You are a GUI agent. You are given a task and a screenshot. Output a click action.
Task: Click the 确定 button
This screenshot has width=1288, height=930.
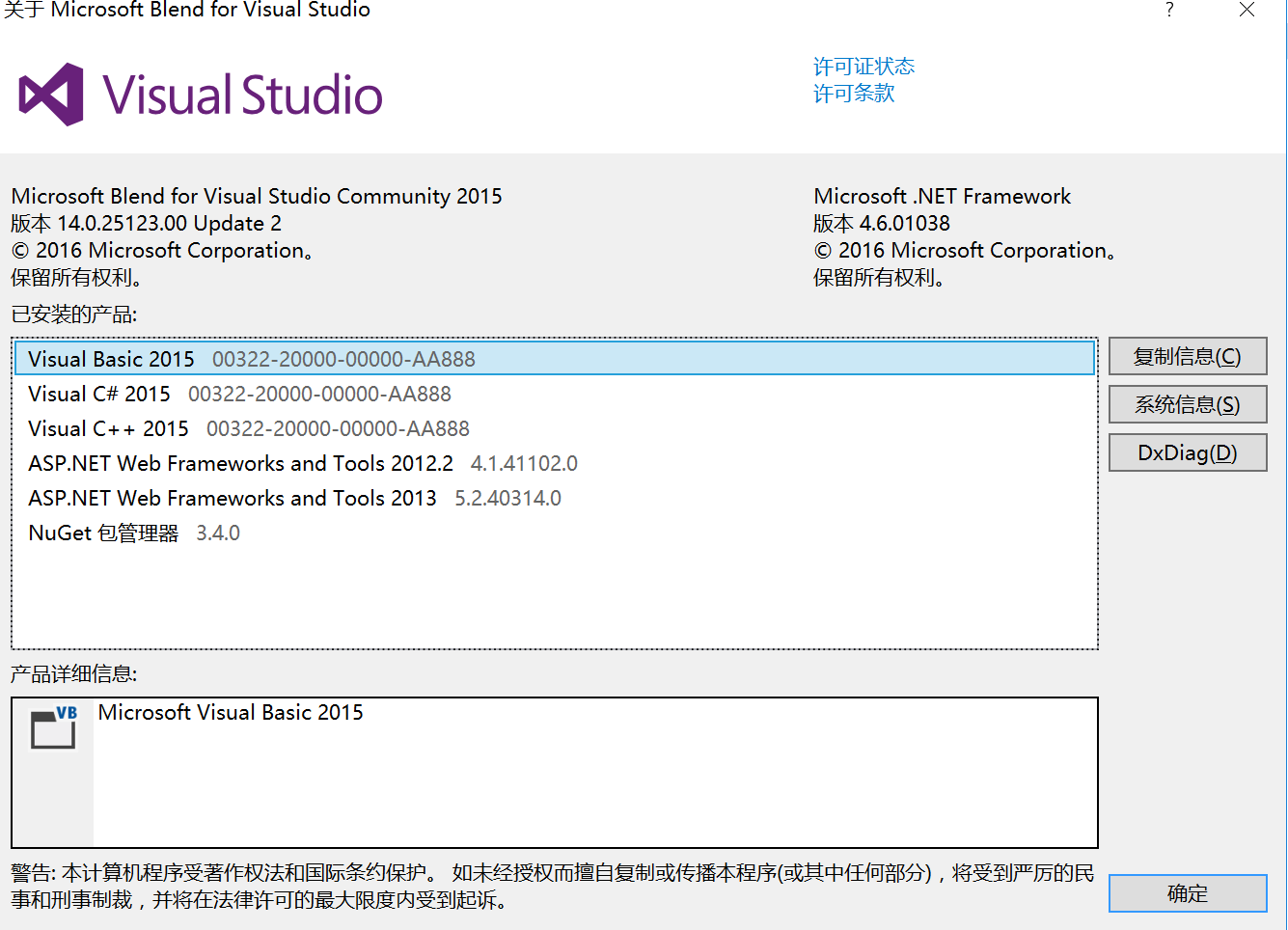pyautogui.click(x=1188, y=893)
